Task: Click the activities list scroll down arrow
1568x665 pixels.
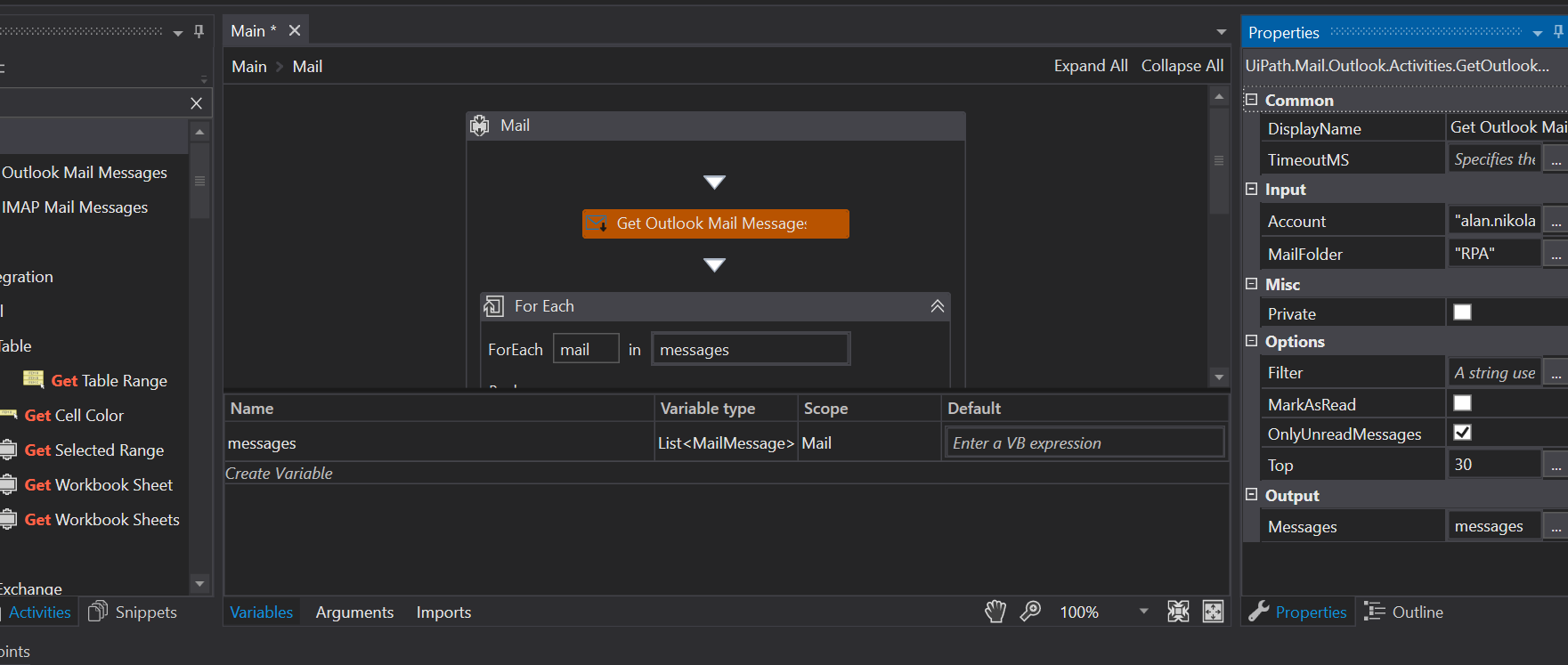Action: (199, 584)
